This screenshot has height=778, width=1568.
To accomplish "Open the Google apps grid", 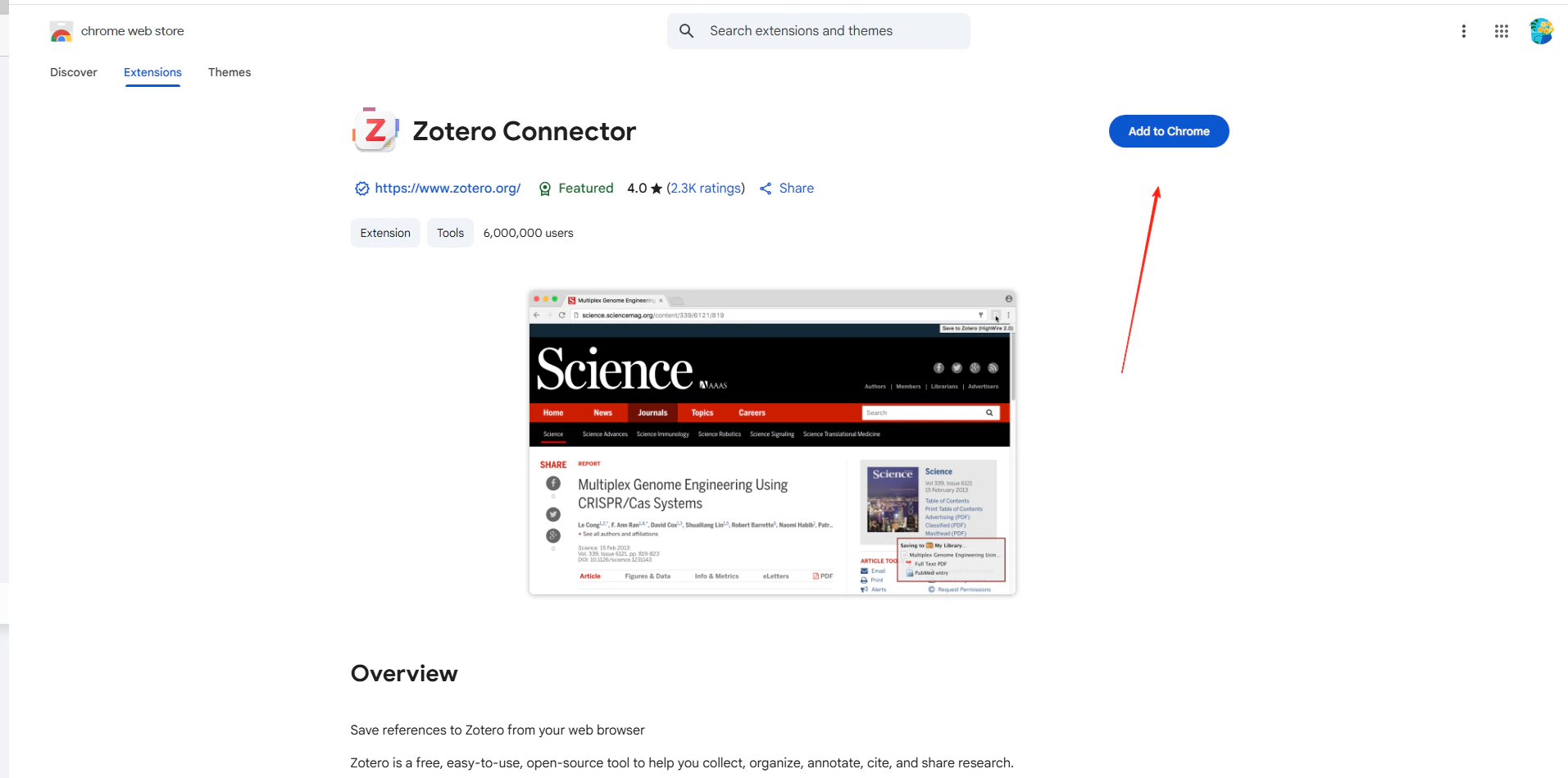I will click(x=1502, y=30).
